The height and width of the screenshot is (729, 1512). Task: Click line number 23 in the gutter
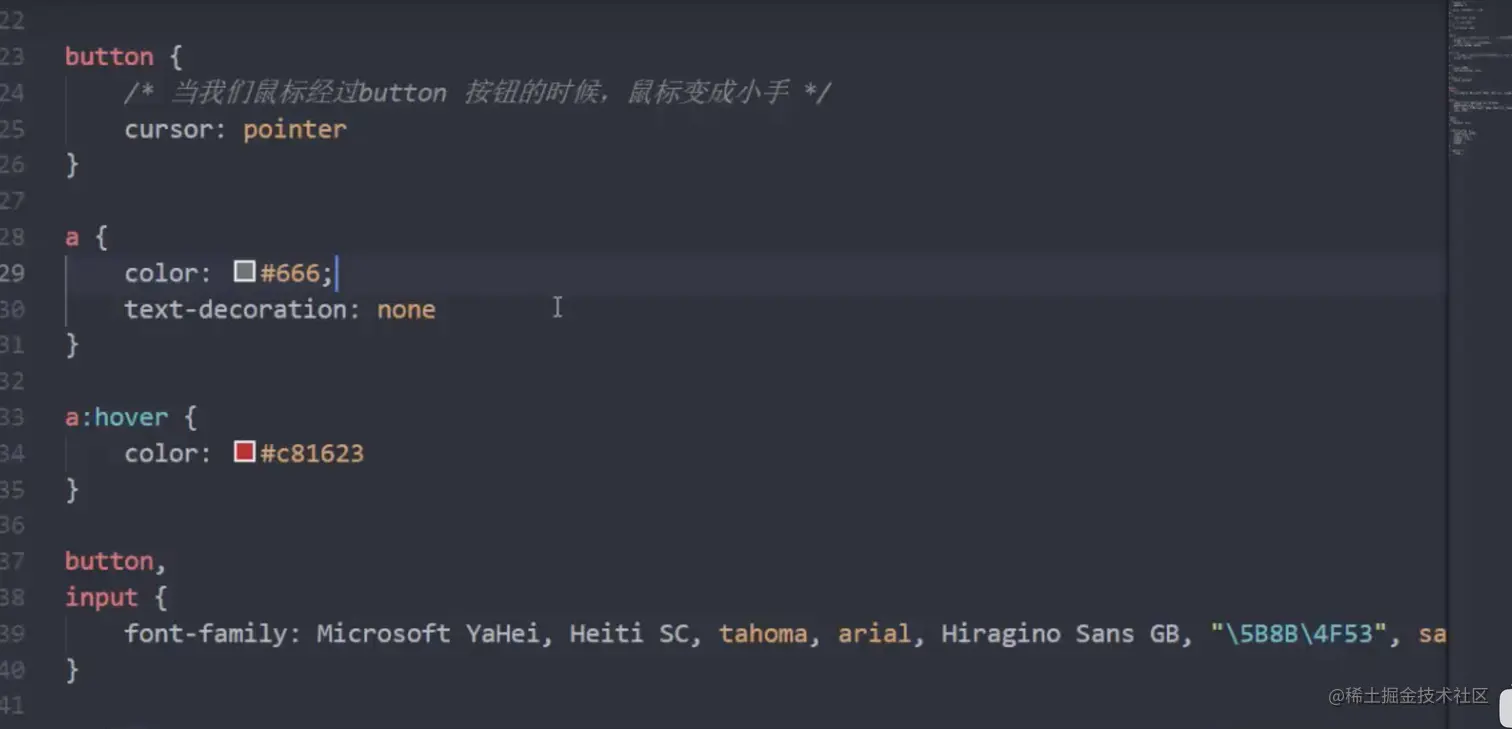[x=12, y=57]
